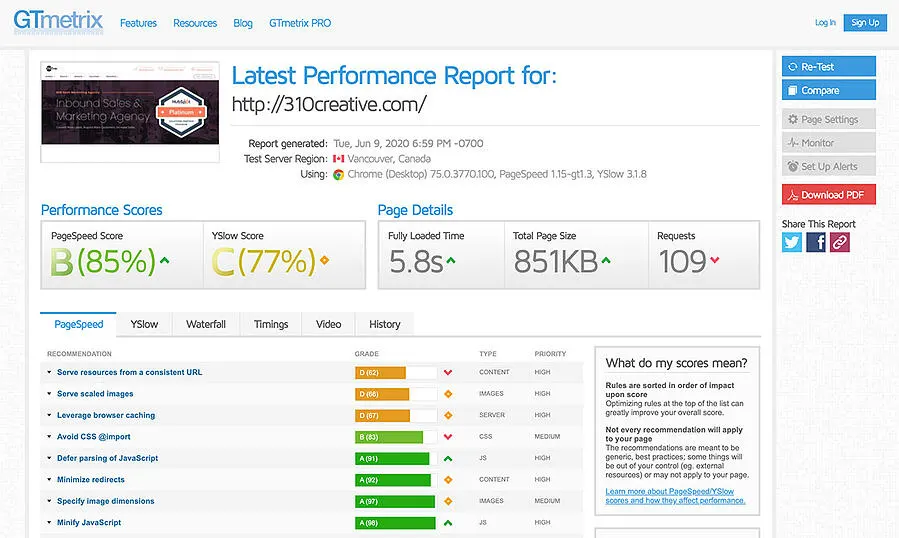Copy report link via chain icon

click(839, 242)
